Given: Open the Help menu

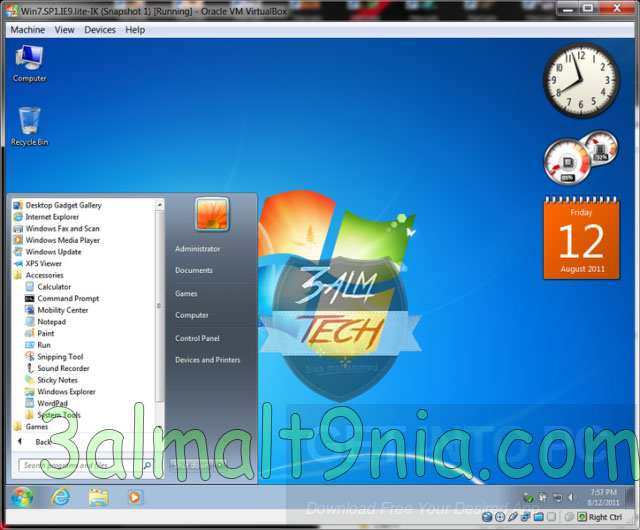Looking at the screenshot, I should pyautogui.click(x=135, y=30).
